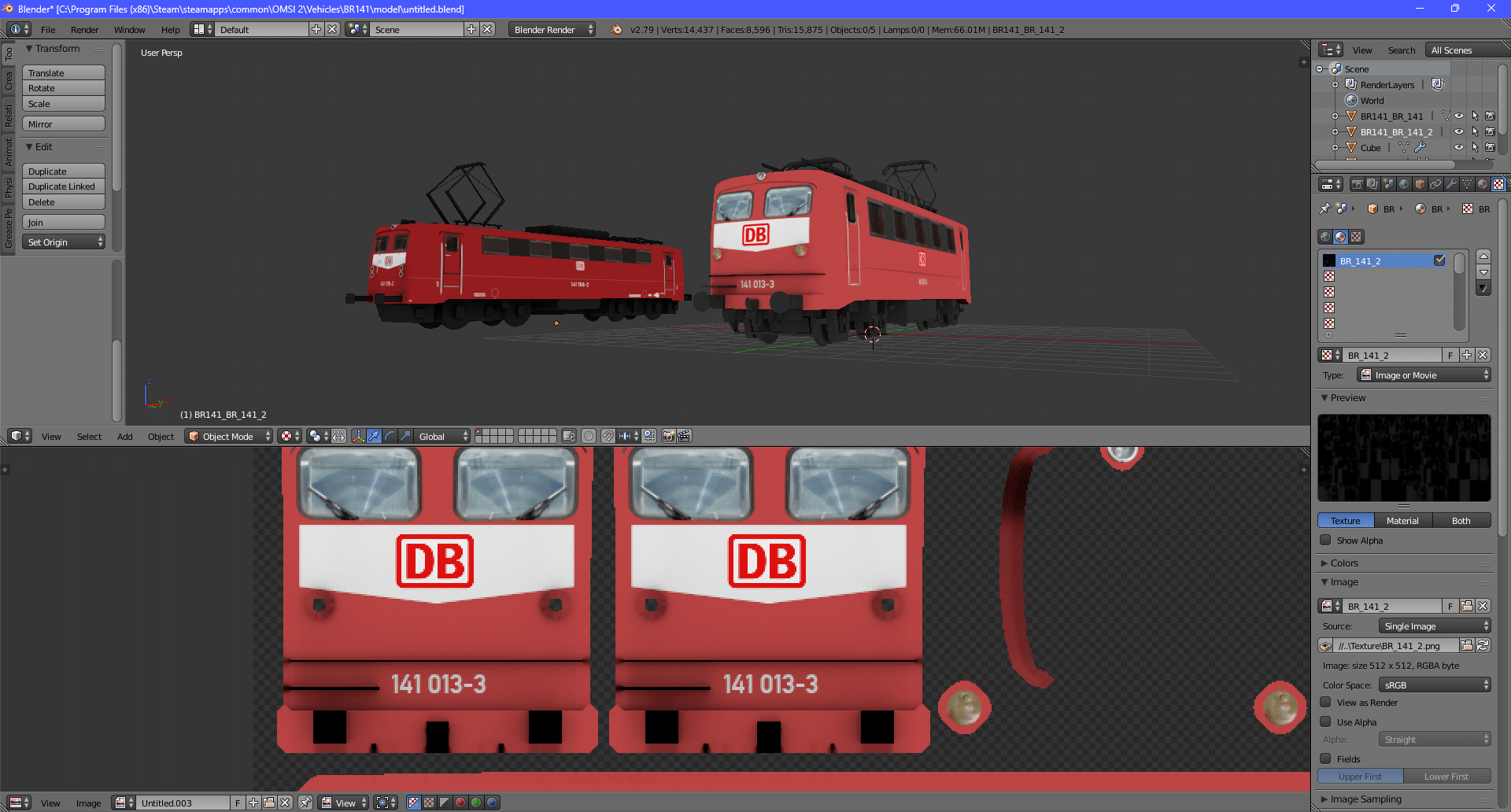The width and height of the screenshot is (1511, 812).
Task: Open the Color Space sRGB dropdown
Action: 1435,685
